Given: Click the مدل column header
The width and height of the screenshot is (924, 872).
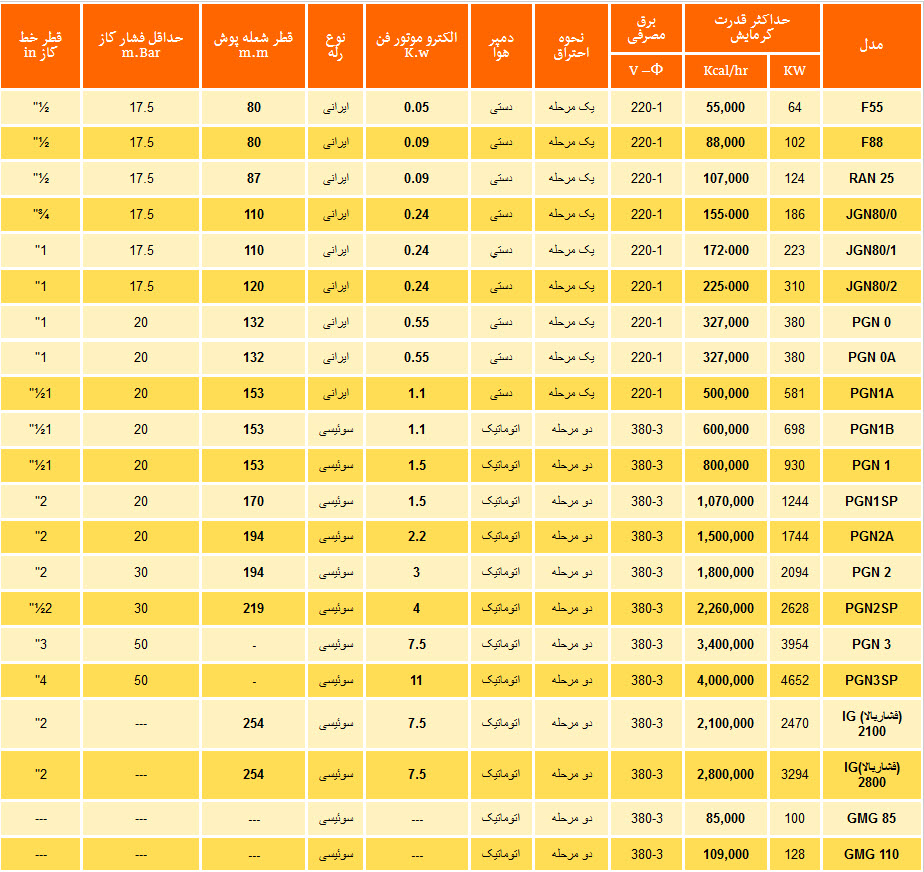Looking at the screenshot, I should [871, 46].
